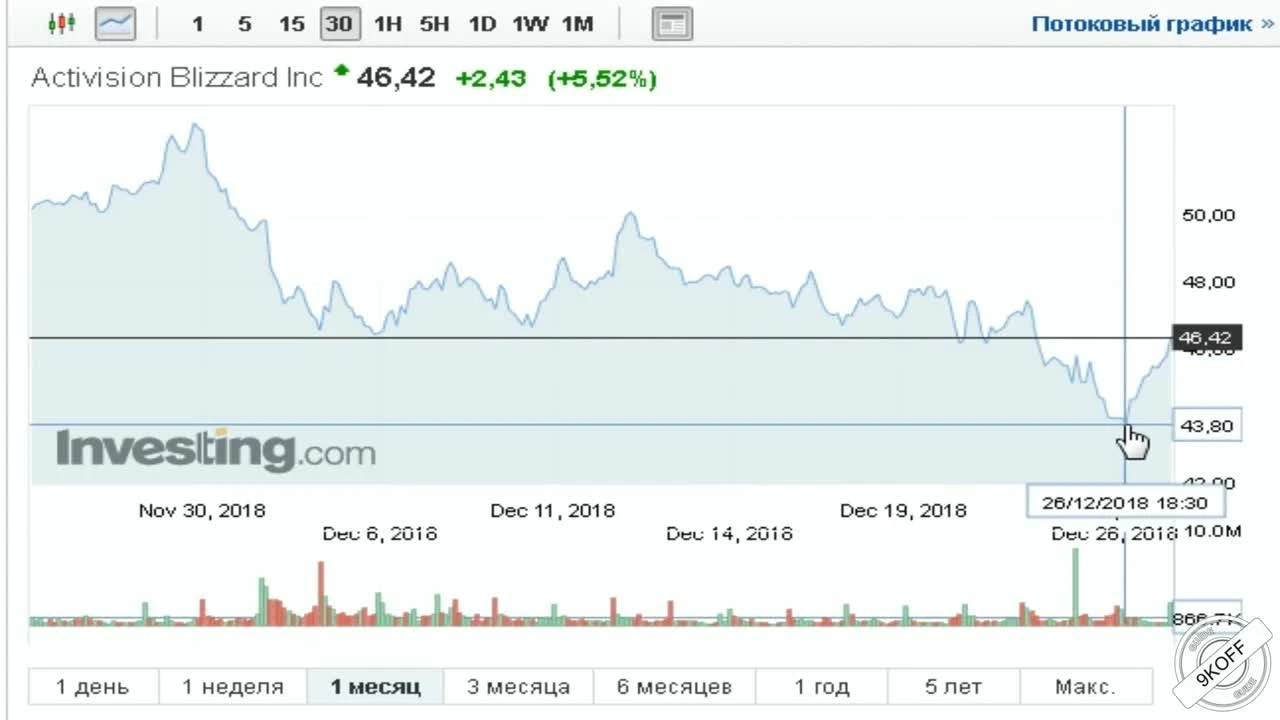The width and height of the screenshot is (1280, 720).
Task: Select the 1 месяц range
Action: click(x=375, y=687)
